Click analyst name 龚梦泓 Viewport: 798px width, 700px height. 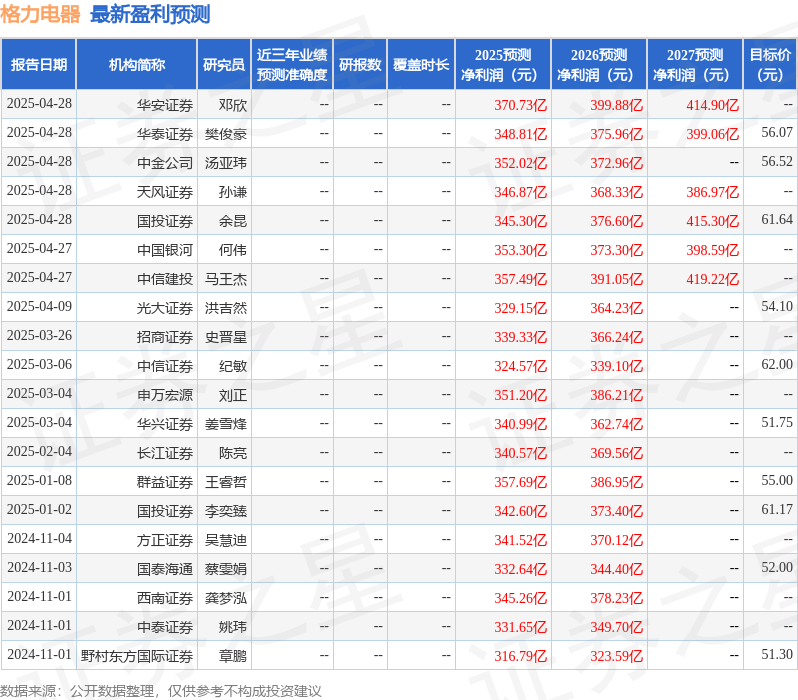click(x=226, y=599)
